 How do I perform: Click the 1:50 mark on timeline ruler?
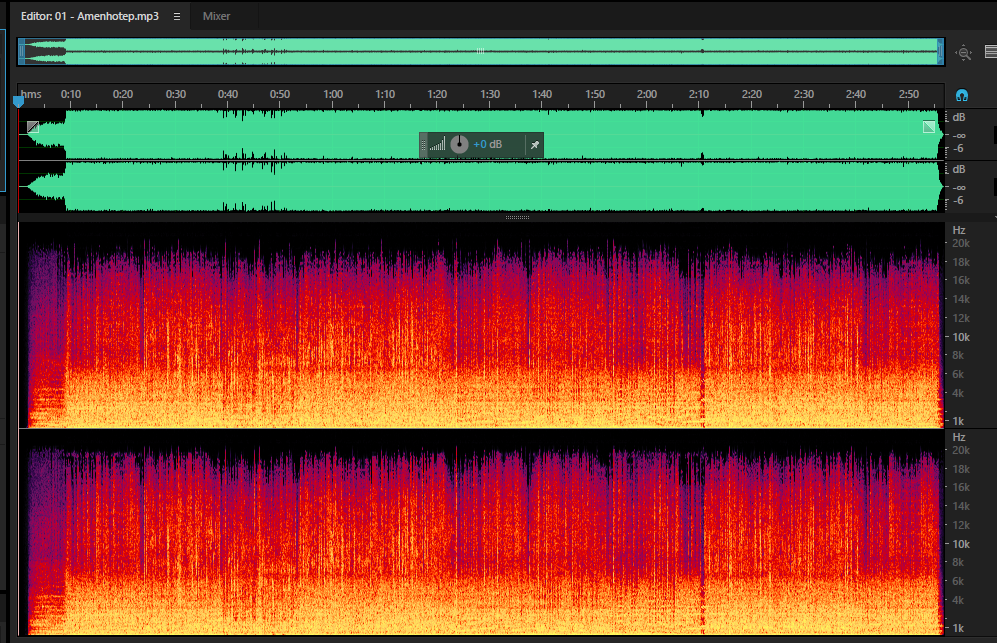(x=595, y=94)
